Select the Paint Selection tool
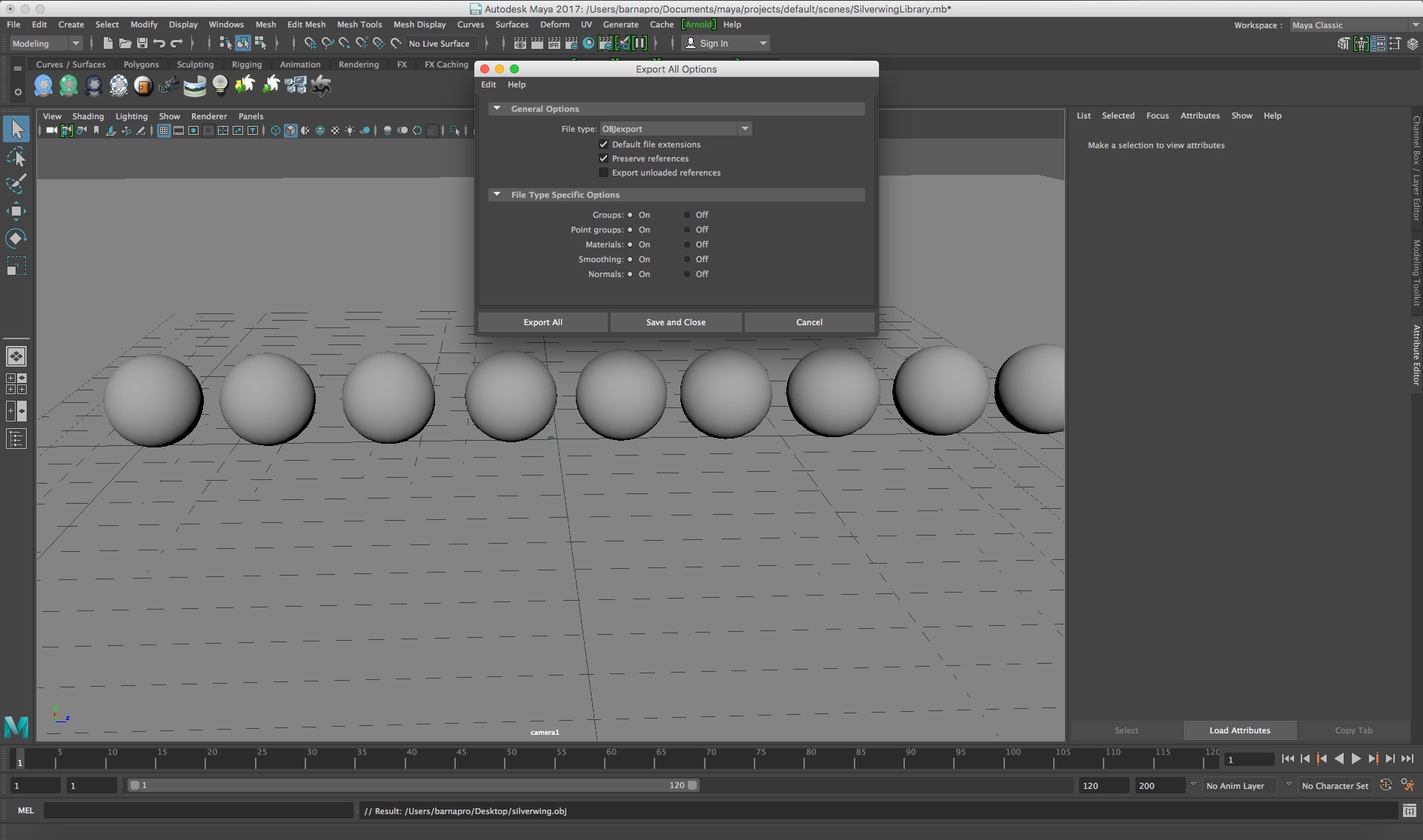1423x840 pixels. [x=16, y=184]
